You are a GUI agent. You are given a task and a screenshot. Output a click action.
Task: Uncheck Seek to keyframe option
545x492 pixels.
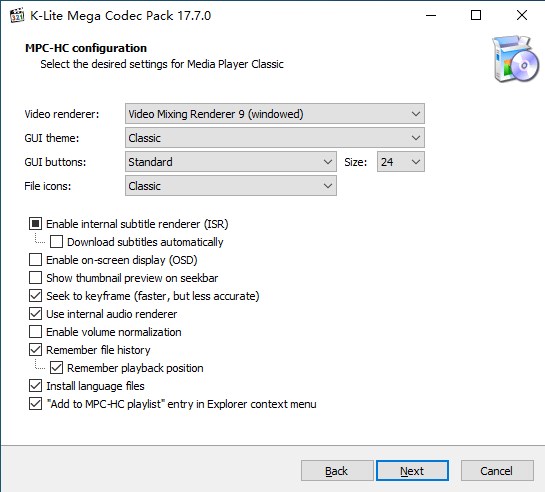coord(35,296)
